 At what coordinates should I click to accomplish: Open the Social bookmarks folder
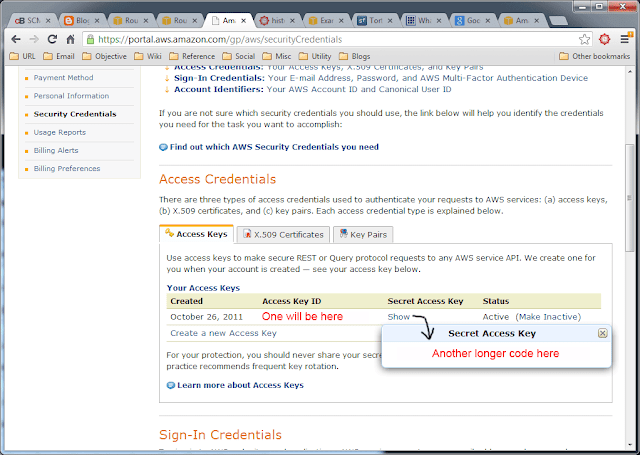coord(238,56)
